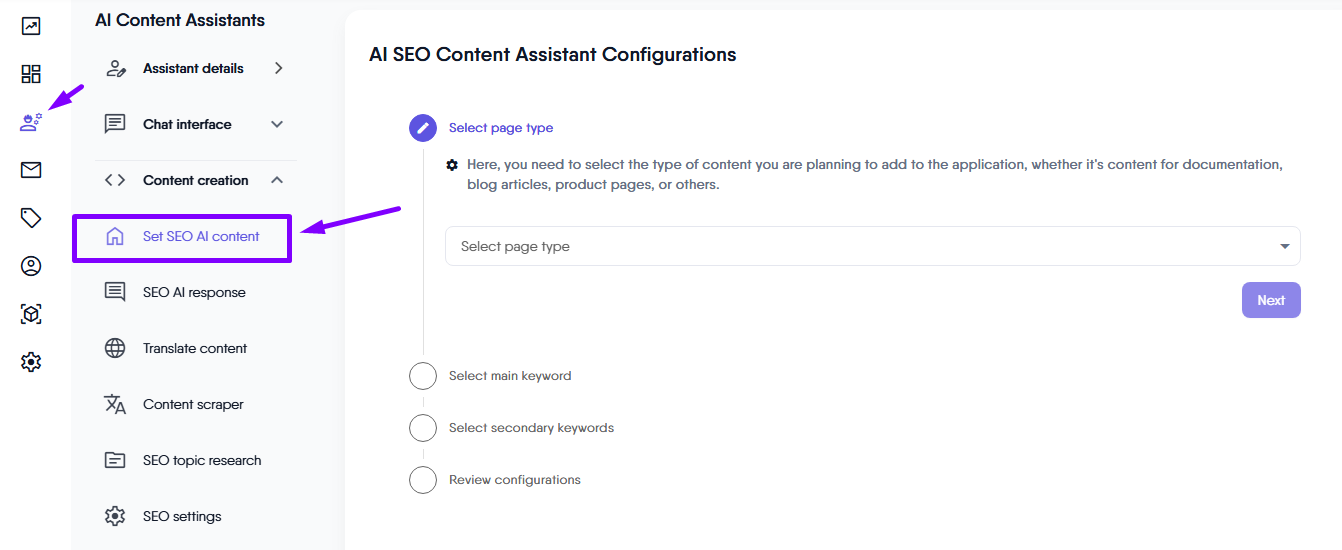Open the Content scraper page
Image resolution: width=1342 pixels, height=550 pixels.
coord(193,405)
